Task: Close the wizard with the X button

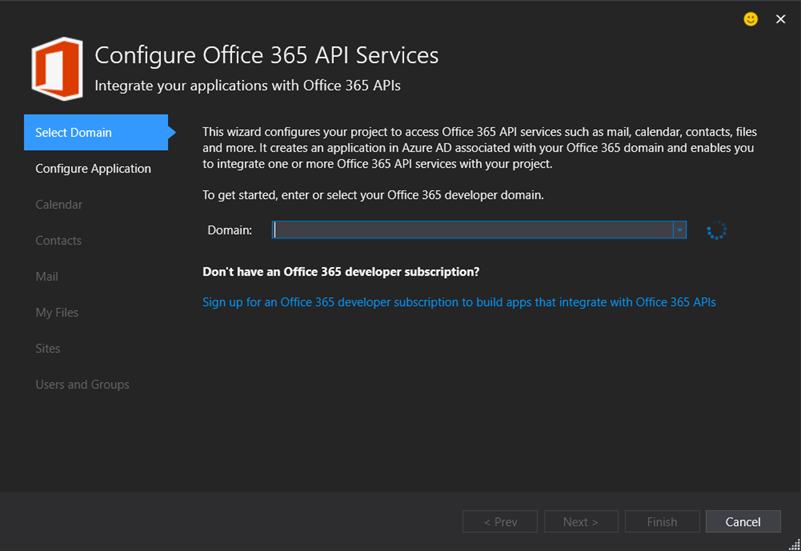Action: pyautogui.click(x=781, y=19)
